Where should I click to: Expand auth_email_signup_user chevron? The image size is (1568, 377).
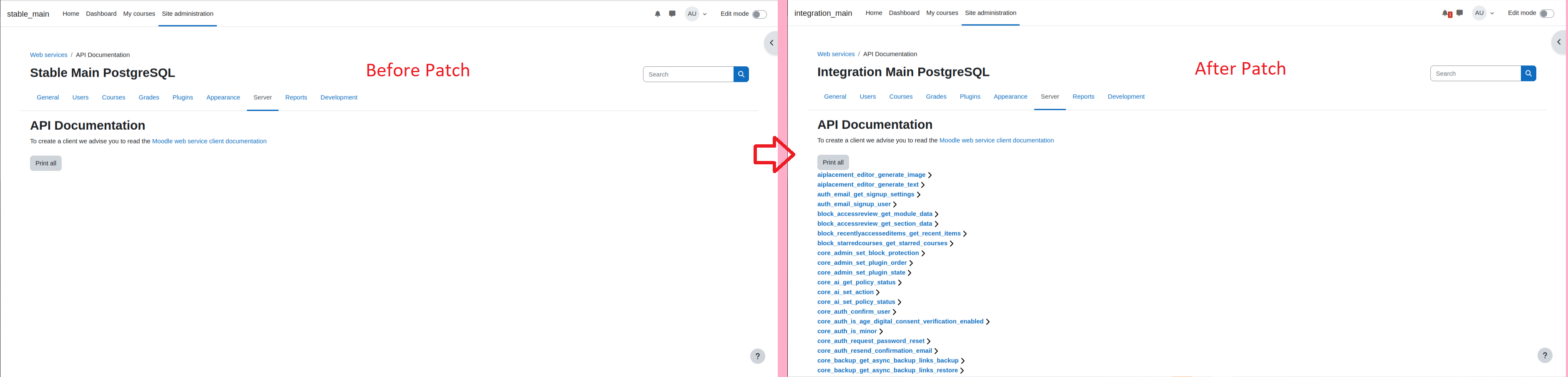click(895, 205)
